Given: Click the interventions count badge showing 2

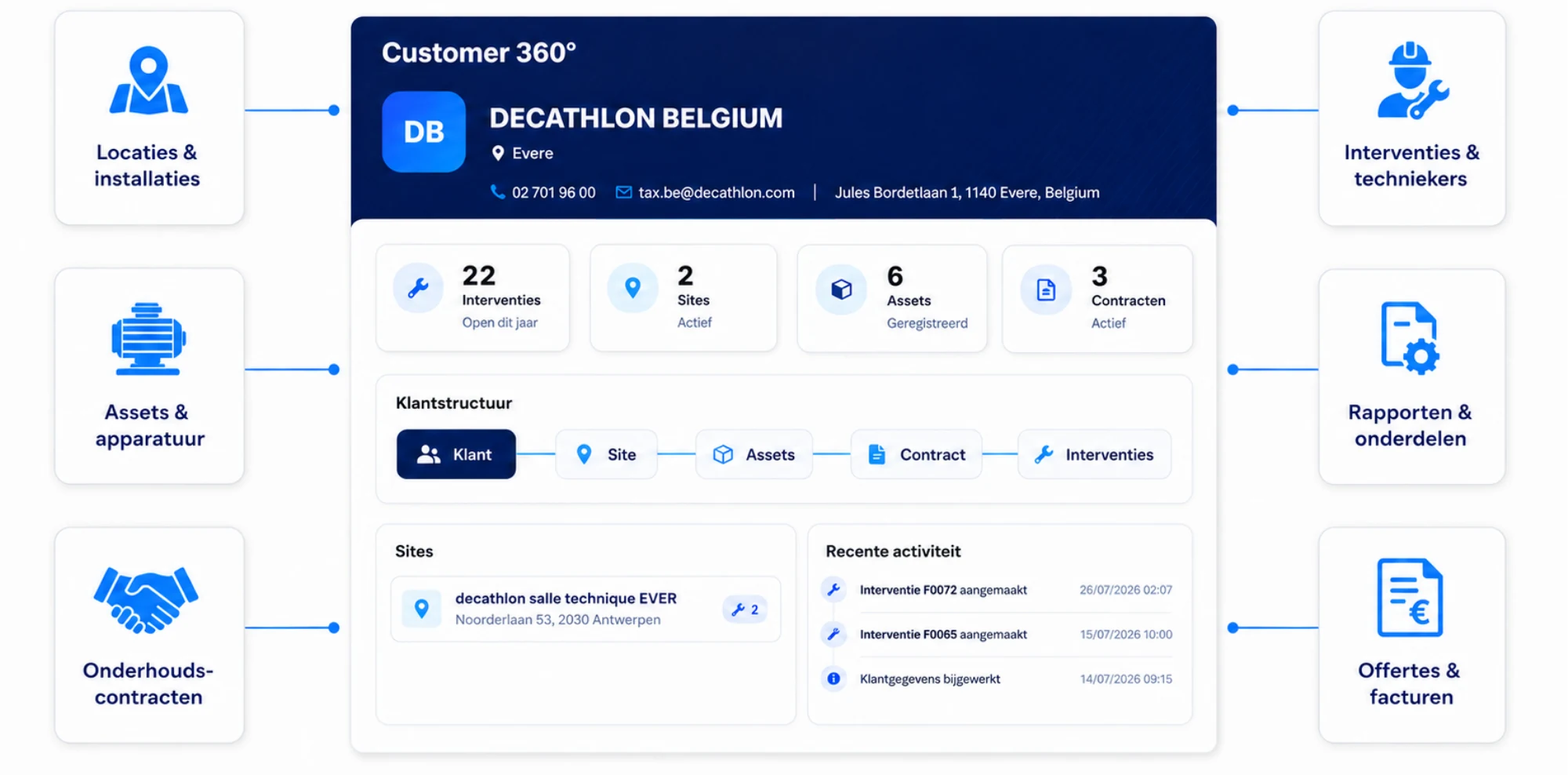Looking at the screenshot, I should coord(745,609).
